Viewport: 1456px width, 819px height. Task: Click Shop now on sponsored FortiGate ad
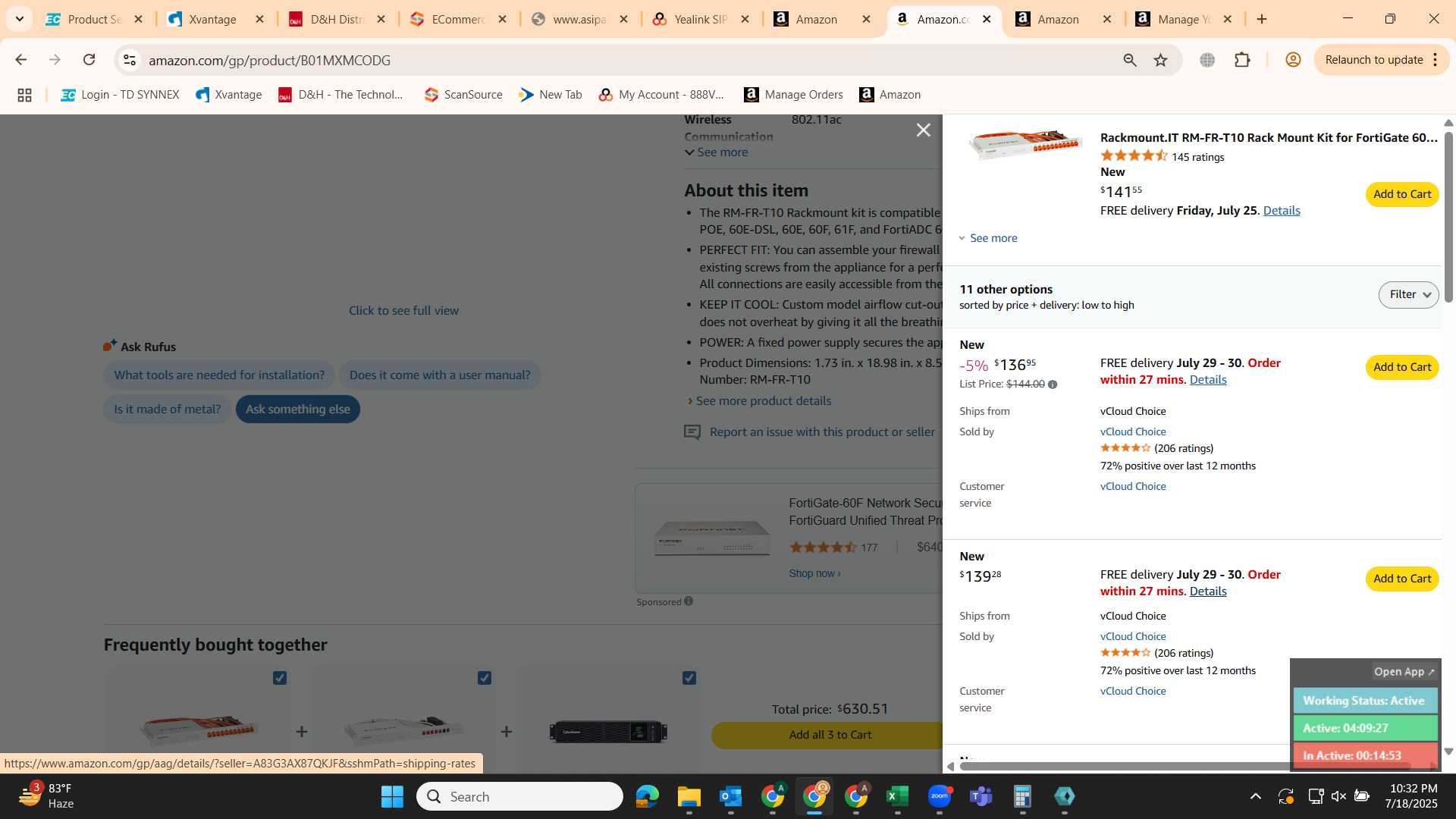814,574
